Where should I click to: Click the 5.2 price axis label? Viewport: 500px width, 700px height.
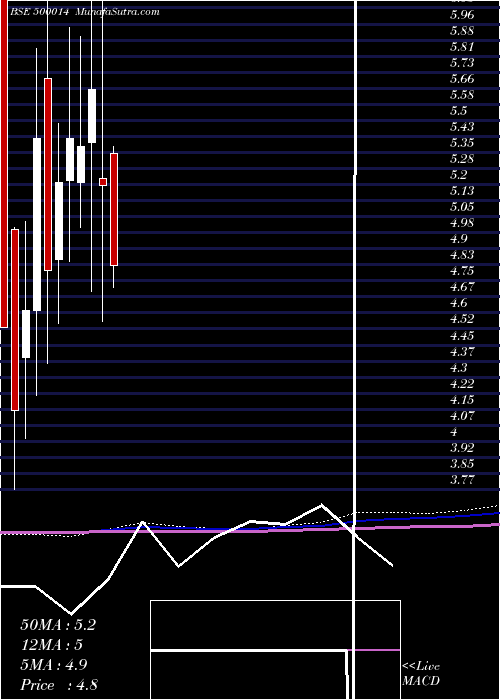(x=458, y=175)
